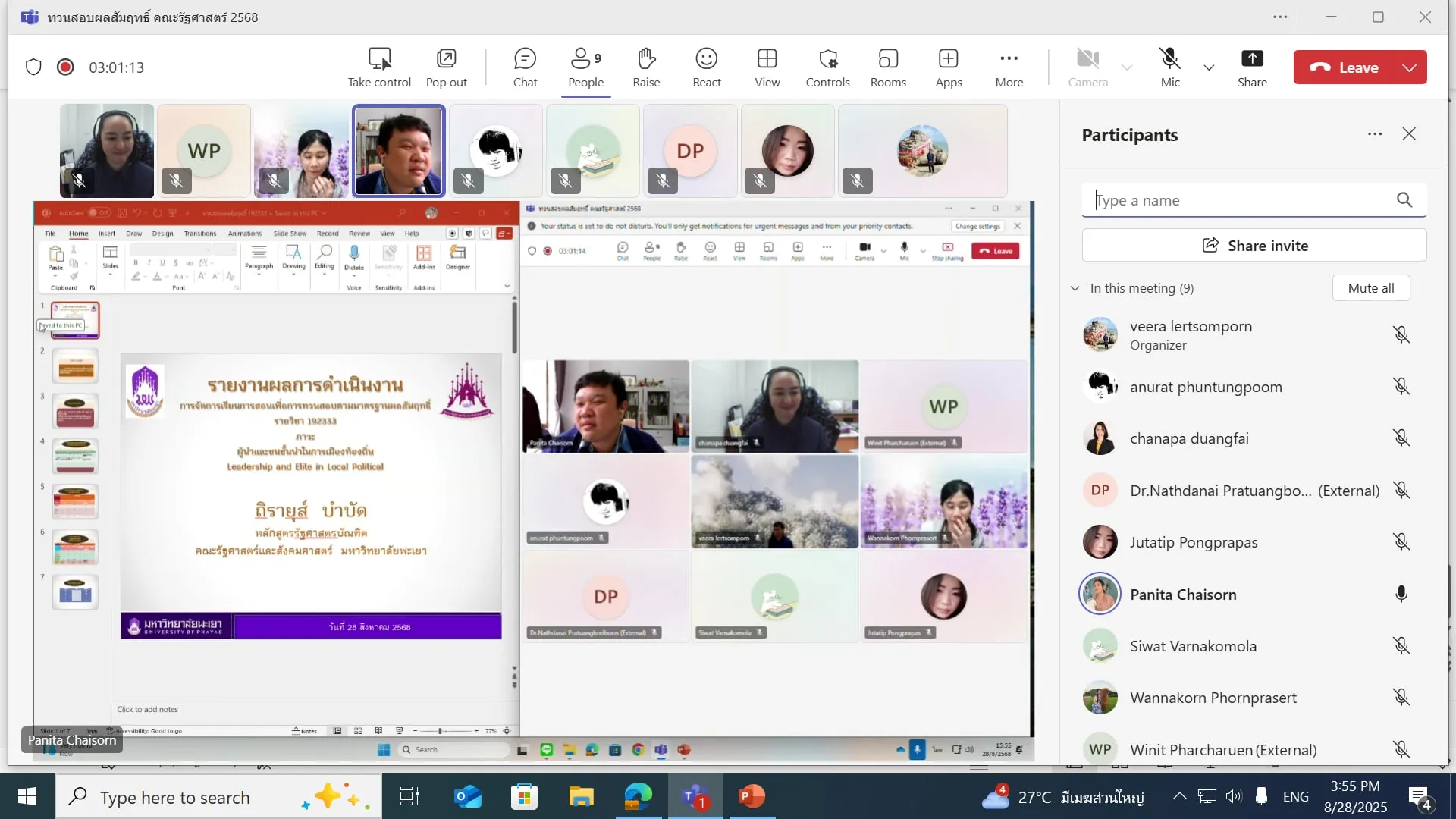Viewport: 1456px width, 819px height.
Task: Open the More actions menu
Action: click(x=1009, y=67)
